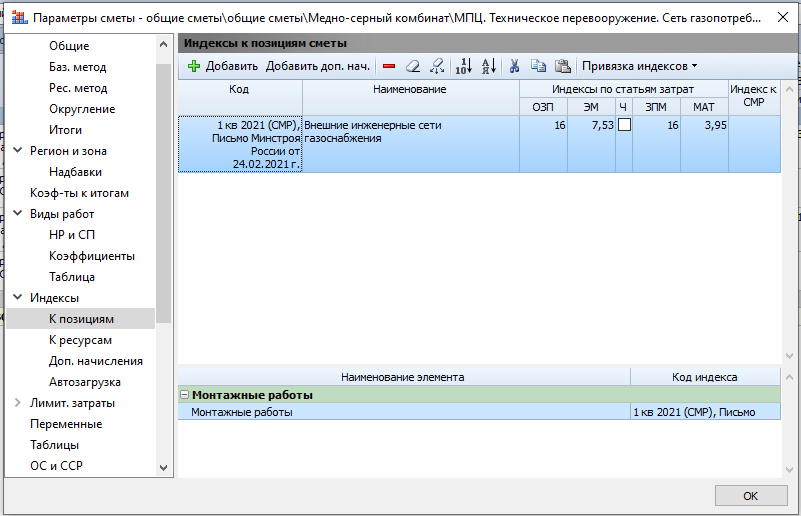Toggle the Ч checkbox in index row
Viewport: 801px width, 516px height.
[624, 125]
